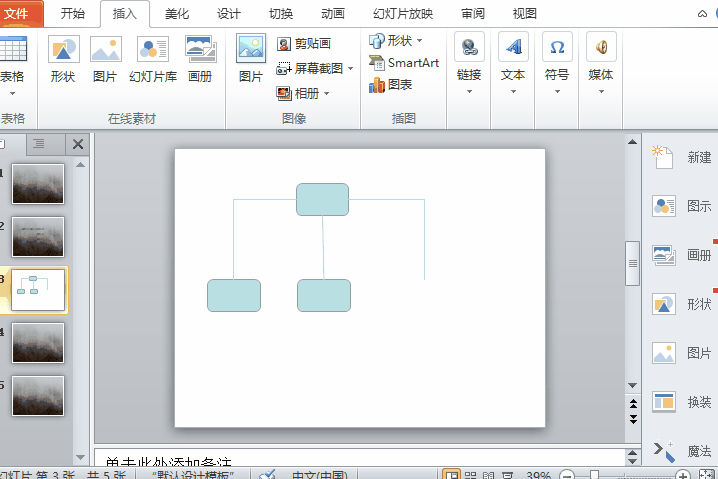This screenshot has height=479, width=718.
Task: Go to next slide double-arrow button
Action: tap(633, 419)
